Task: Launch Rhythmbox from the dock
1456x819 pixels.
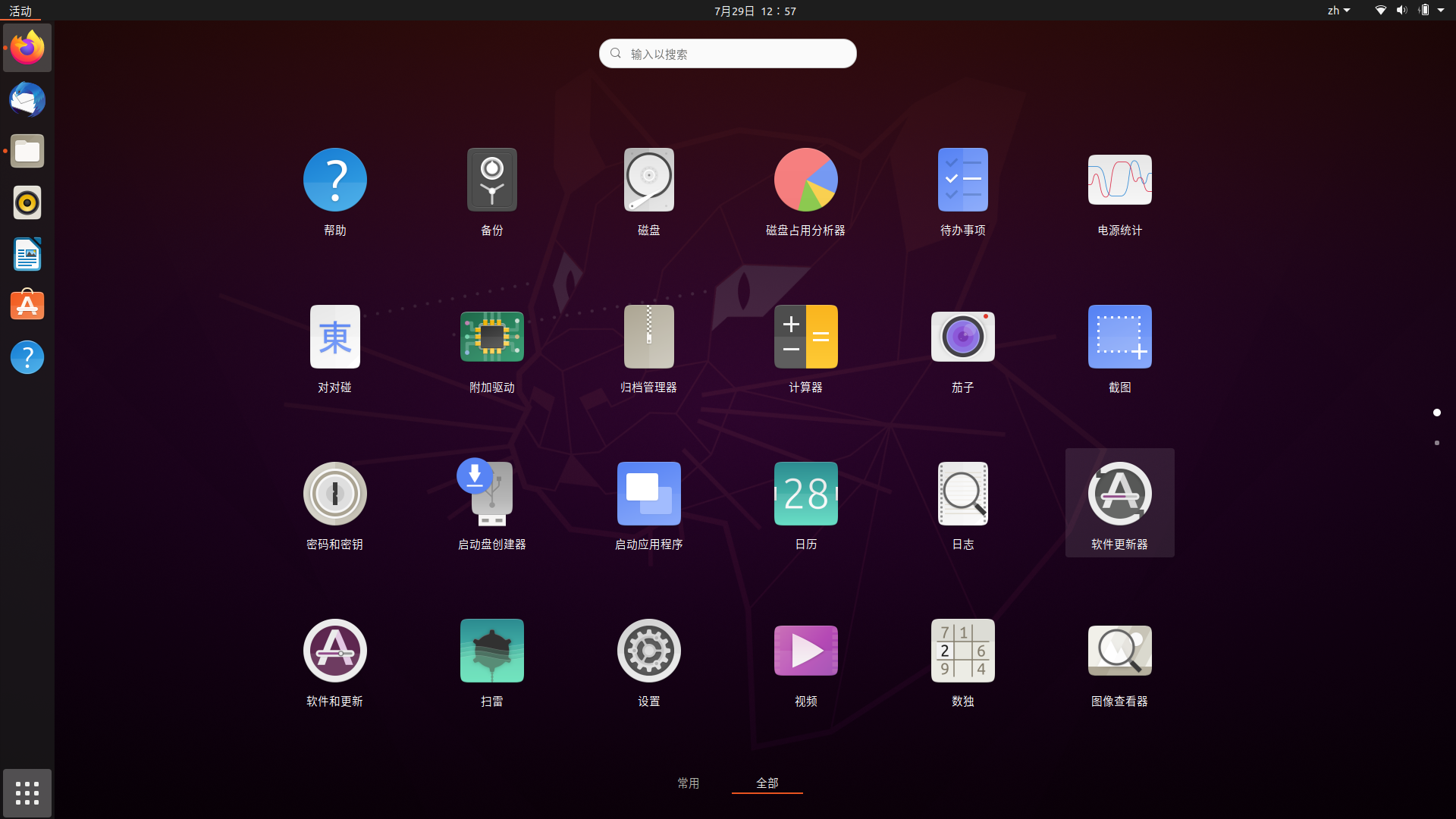Action: point(27,202)
